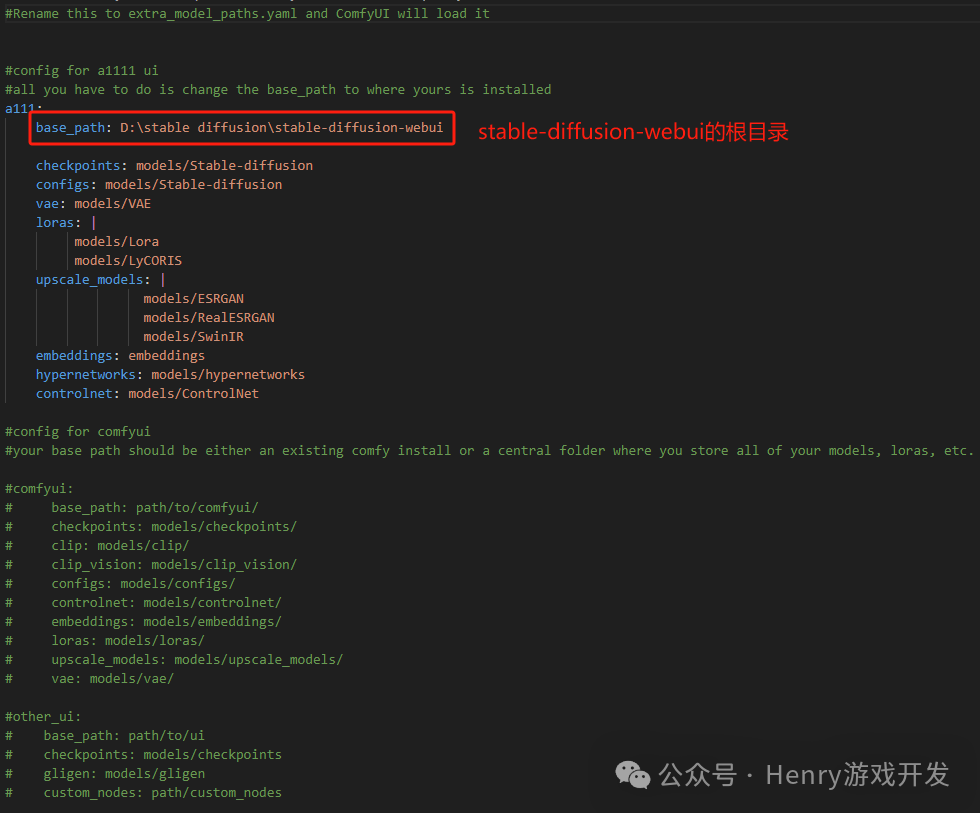Click the comment '#all you have to do is change the base_path'

(x=170, y=89)
